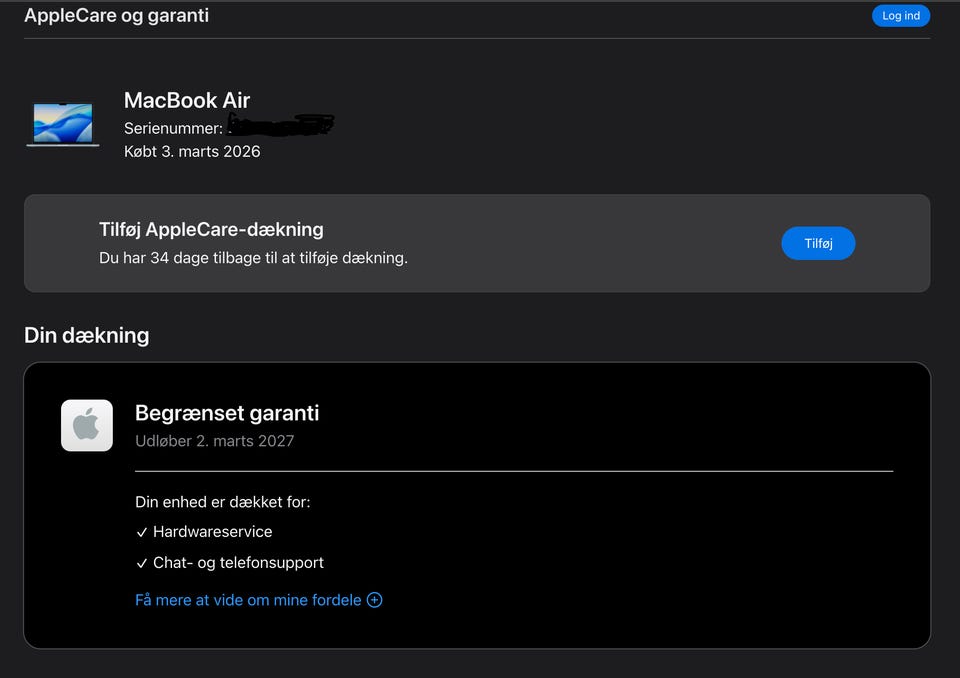960x678 pixels.
Task: Click the checkmark next to Chat- og telefonsupport
Action: pyautogui.click(x=142, y=563)
